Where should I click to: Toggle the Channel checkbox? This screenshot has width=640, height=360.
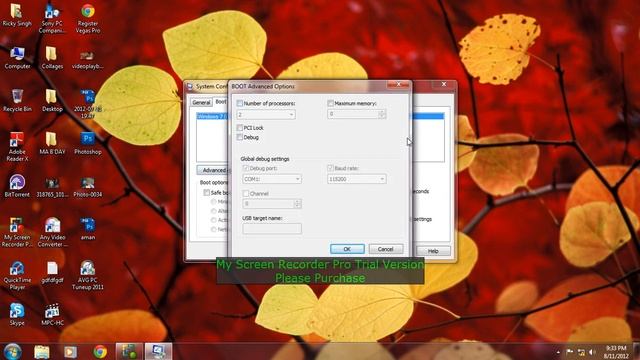[x=246, y=193]
